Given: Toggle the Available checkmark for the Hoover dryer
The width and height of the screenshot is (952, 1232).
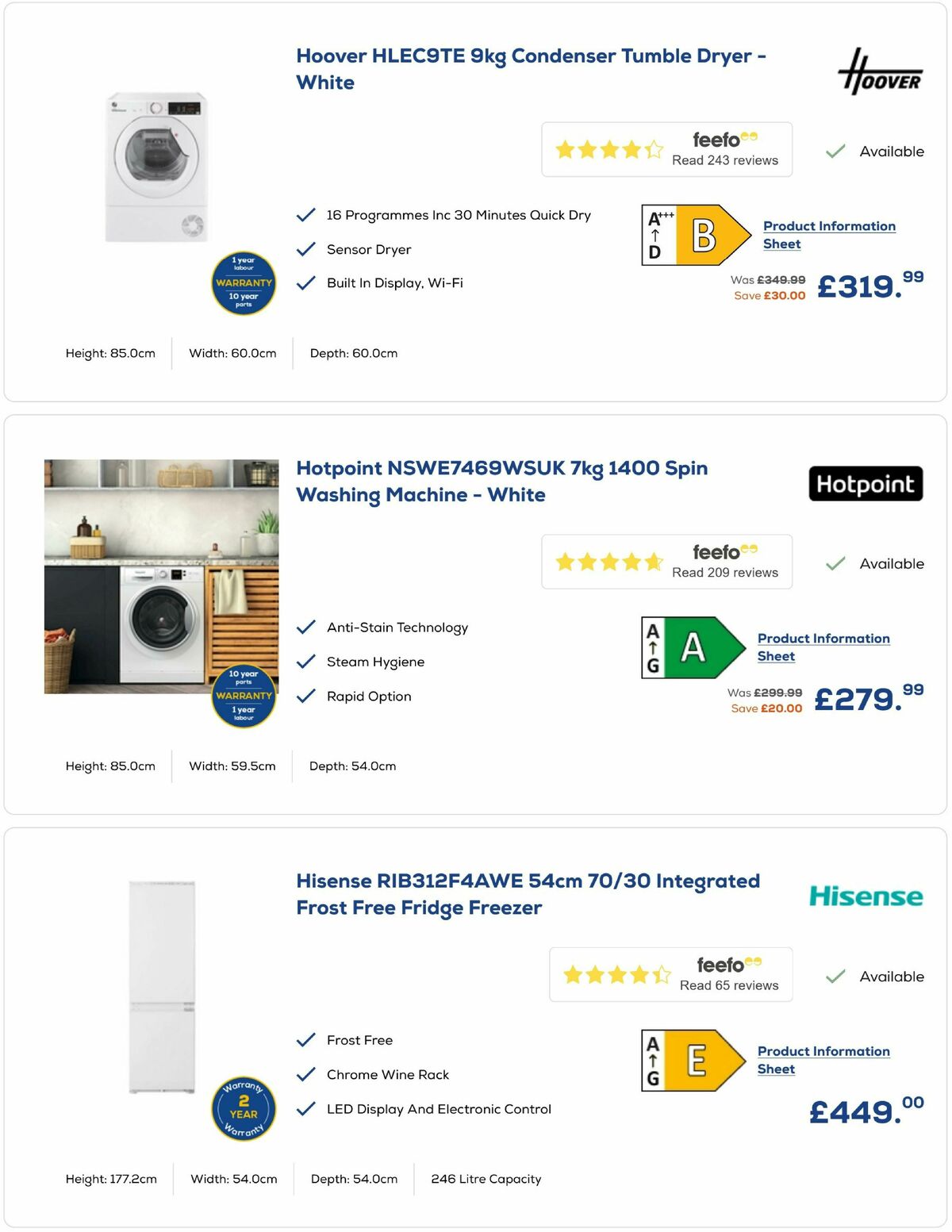Looking at the screenshot, I should (x=835, y=151).
